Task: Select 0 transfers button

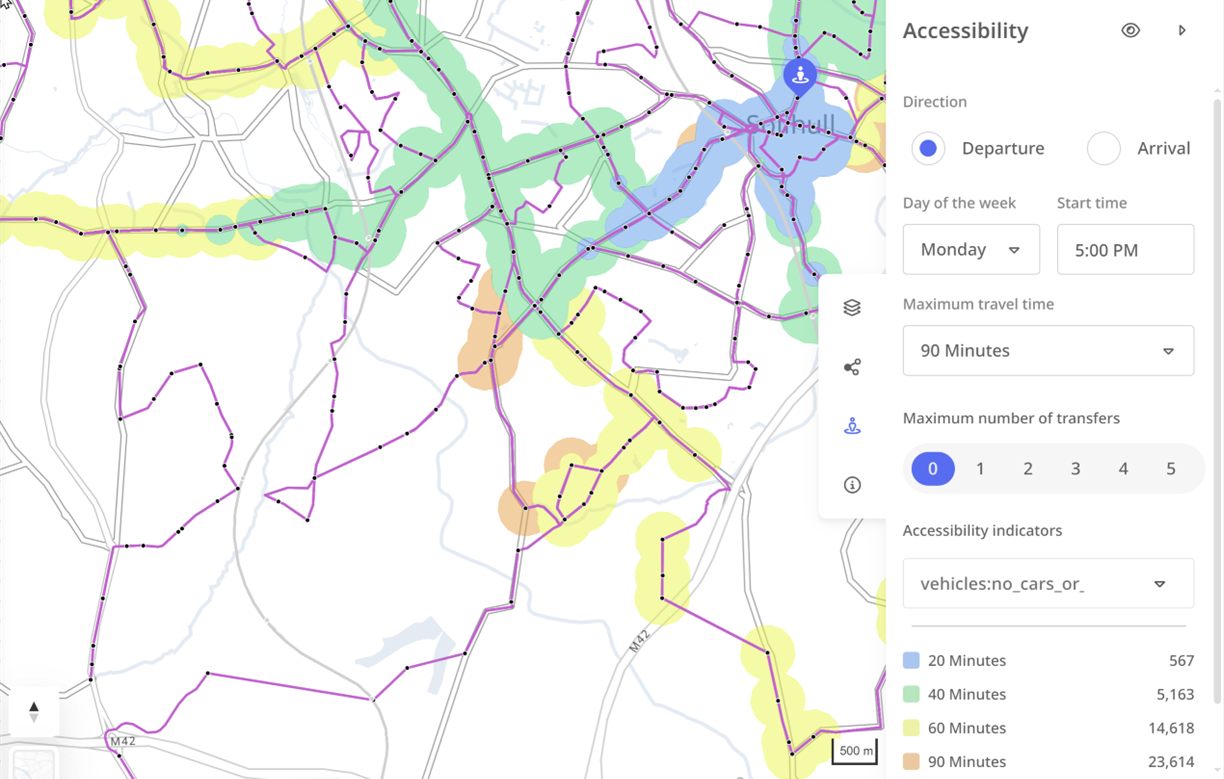Action: [x=932, y=468]
